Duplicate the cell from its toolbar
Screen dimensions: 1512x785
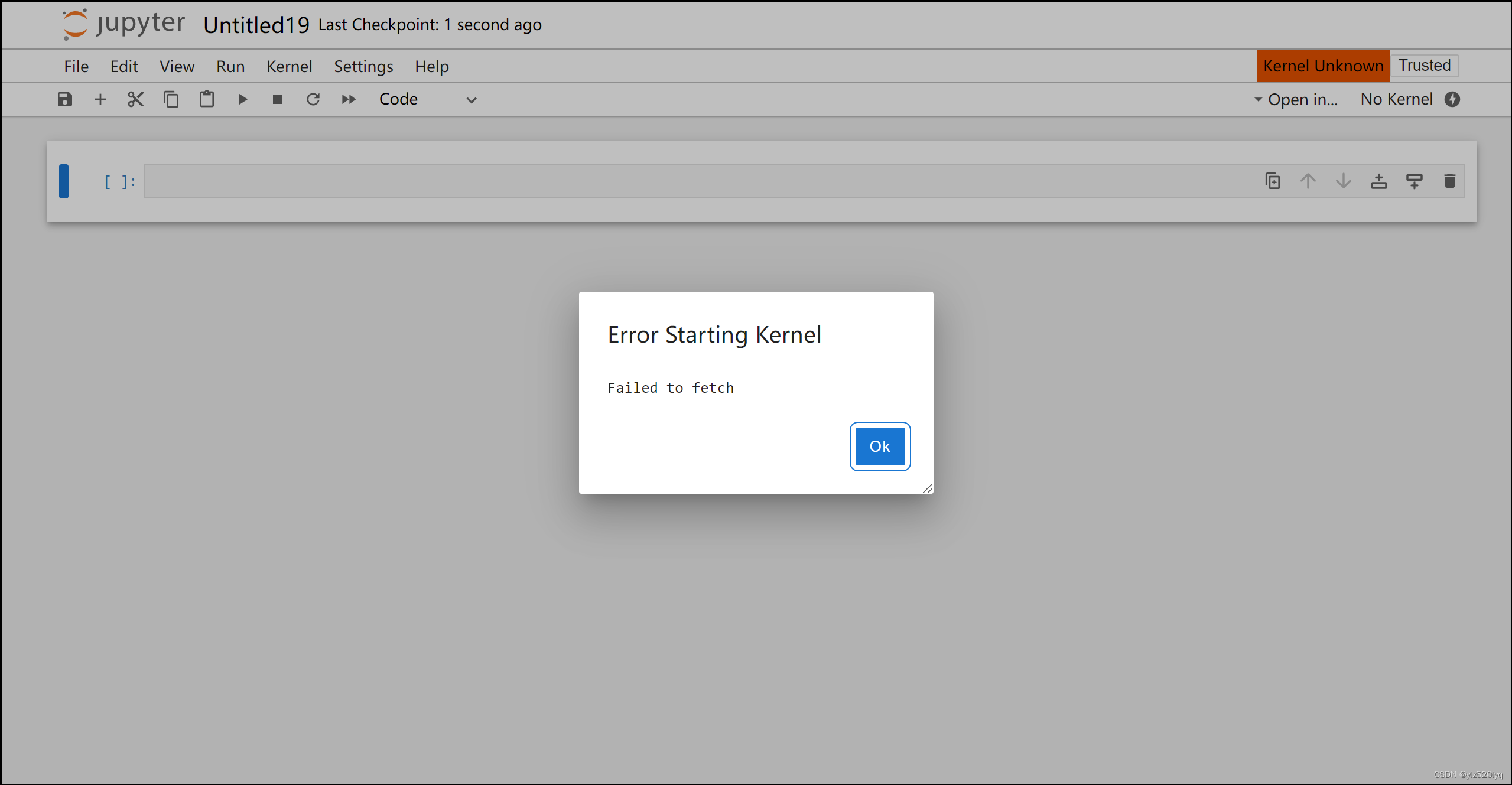click(1272, 181)
